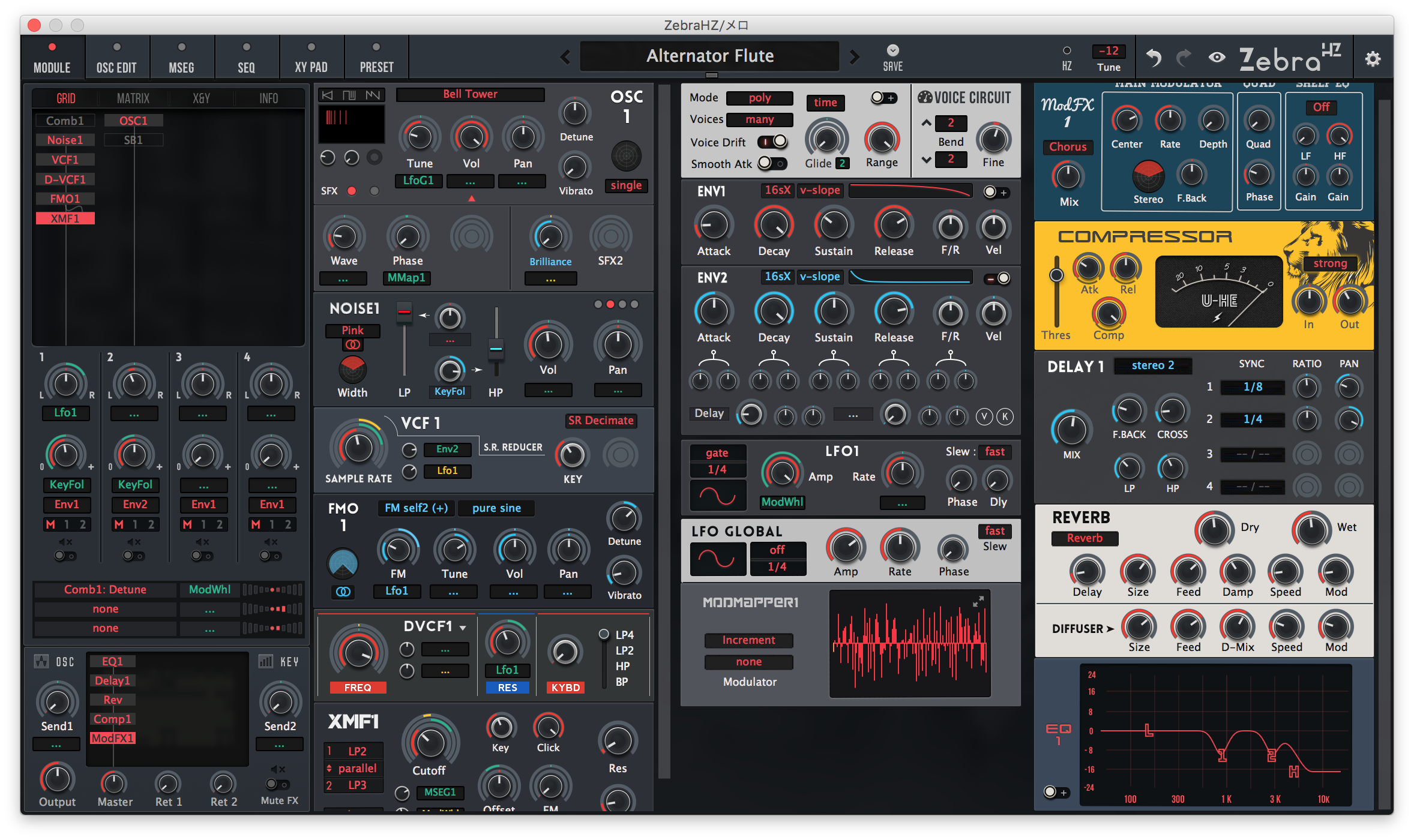Click the eye view icon in header

pyautogui.click(x=1217, y=58)
